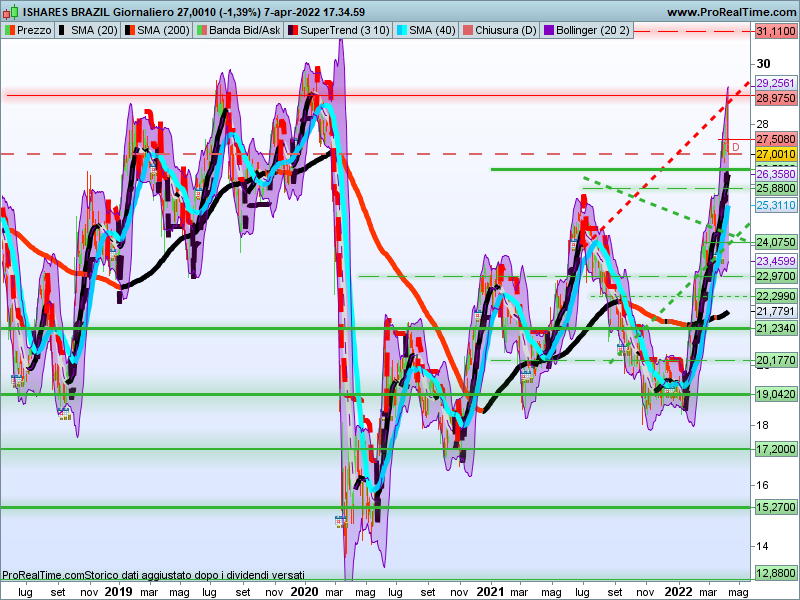
Task: Select the 20,1770 green price label
Action: point(776,361)
